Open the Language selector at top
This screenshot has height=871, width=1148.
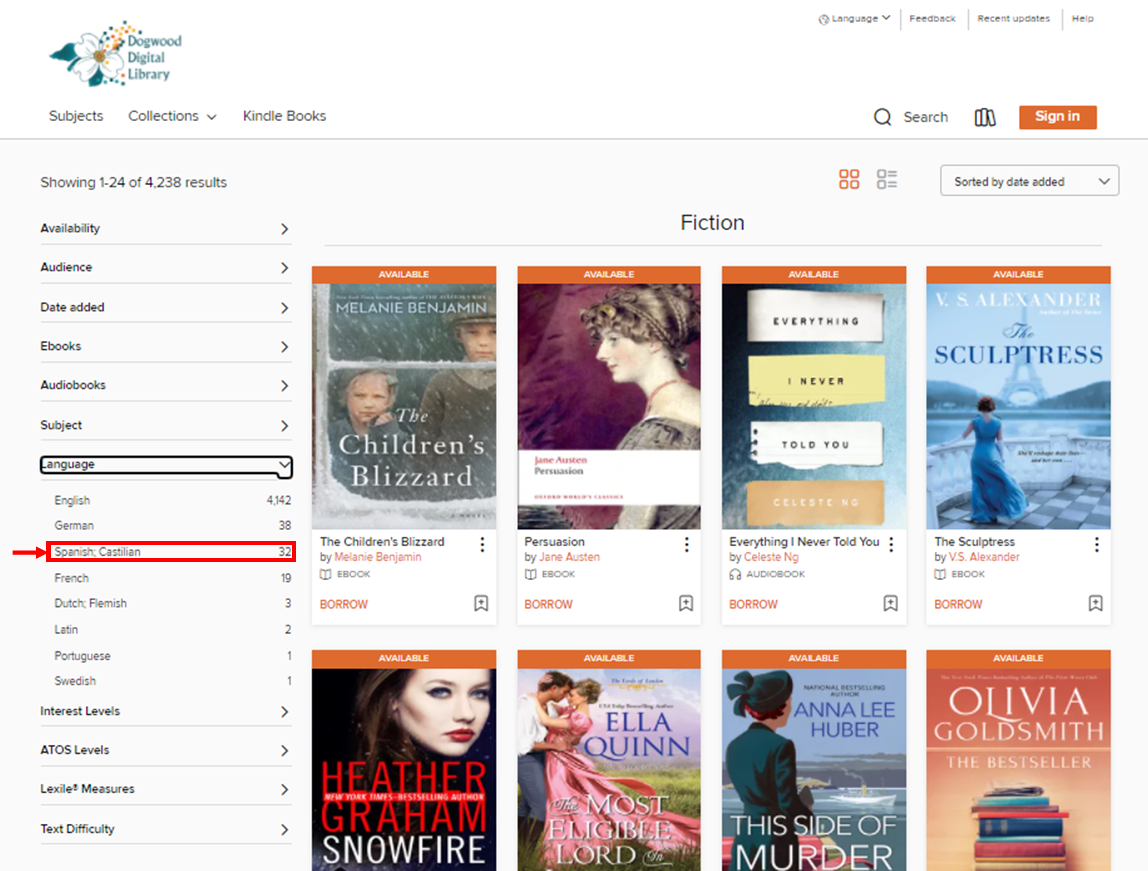[854, 18]
